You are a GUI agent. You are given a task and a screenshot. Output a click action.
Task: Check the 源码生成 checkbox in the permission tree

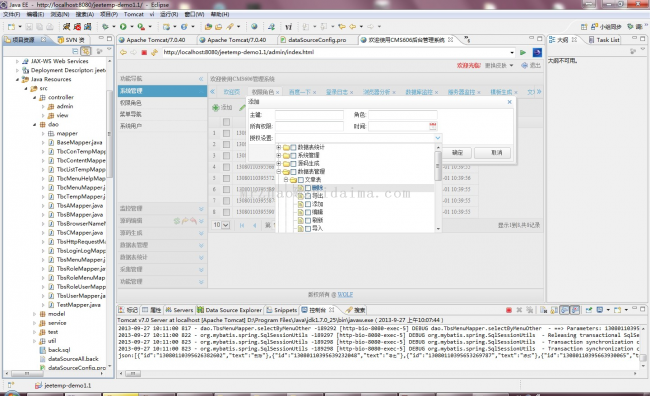[x=293, y=163]
